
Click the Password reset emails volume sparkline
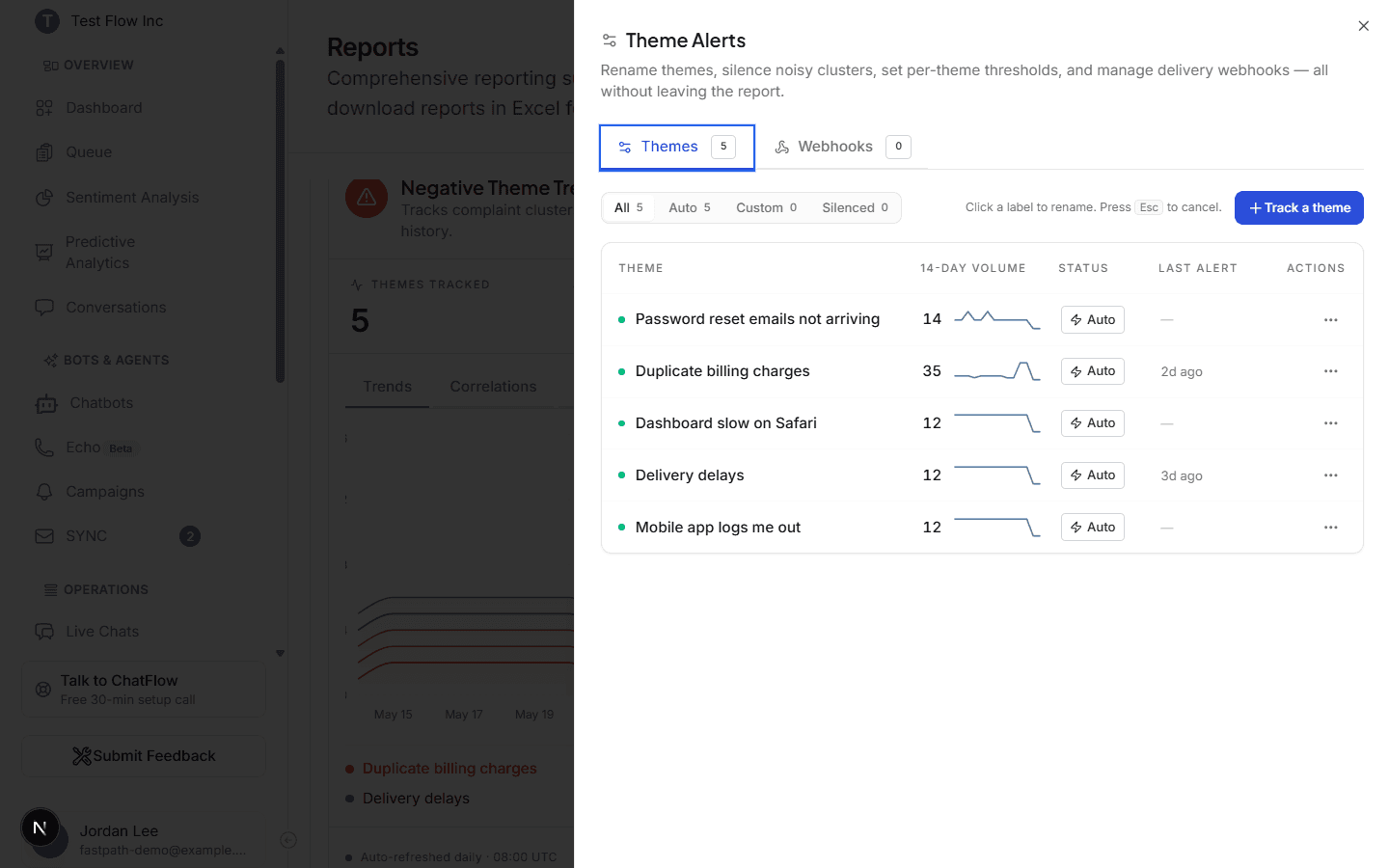[x=996, y=319]
